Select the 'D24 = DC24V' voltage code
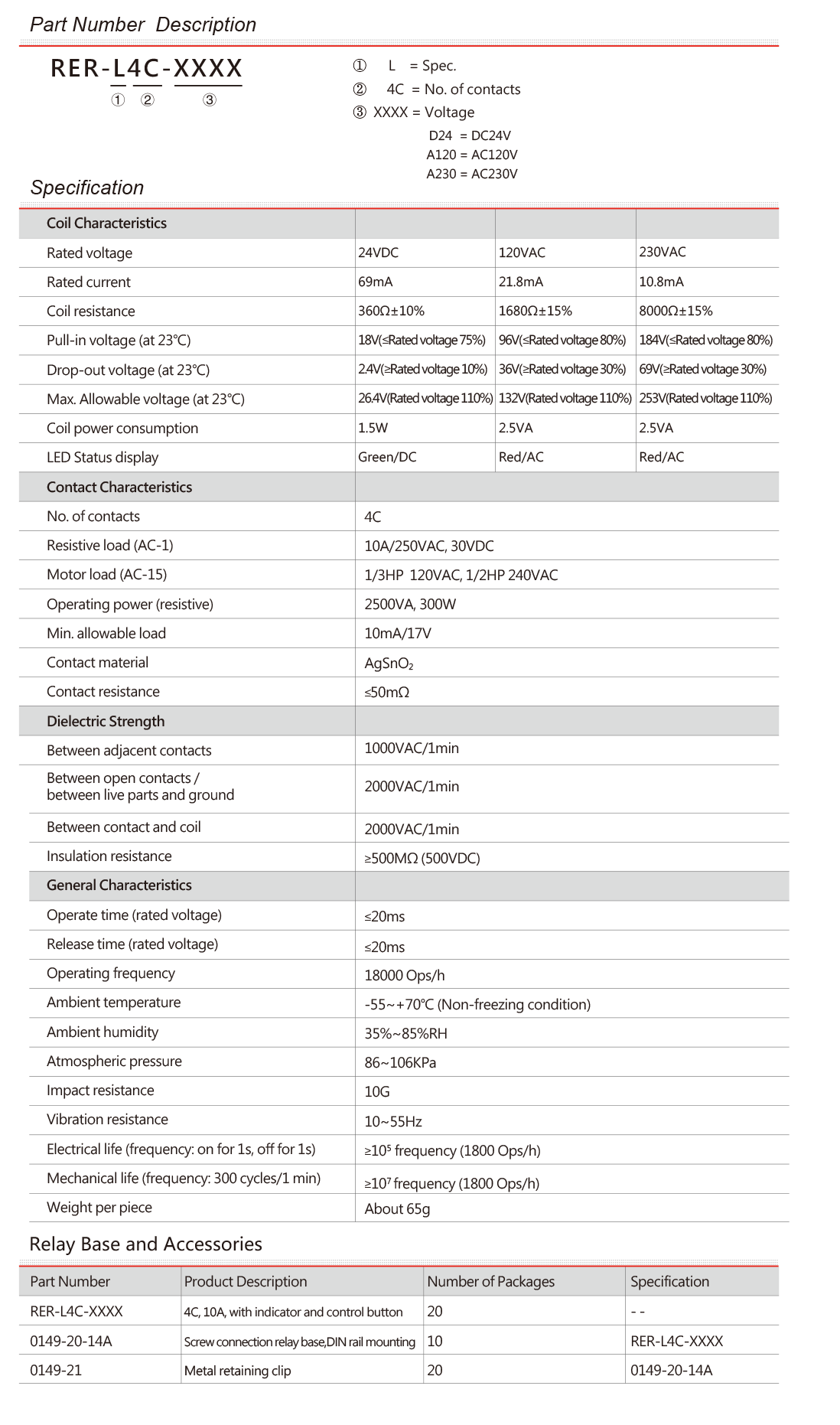This screenshot has height=1425, width=840. [x=469, y=135]
